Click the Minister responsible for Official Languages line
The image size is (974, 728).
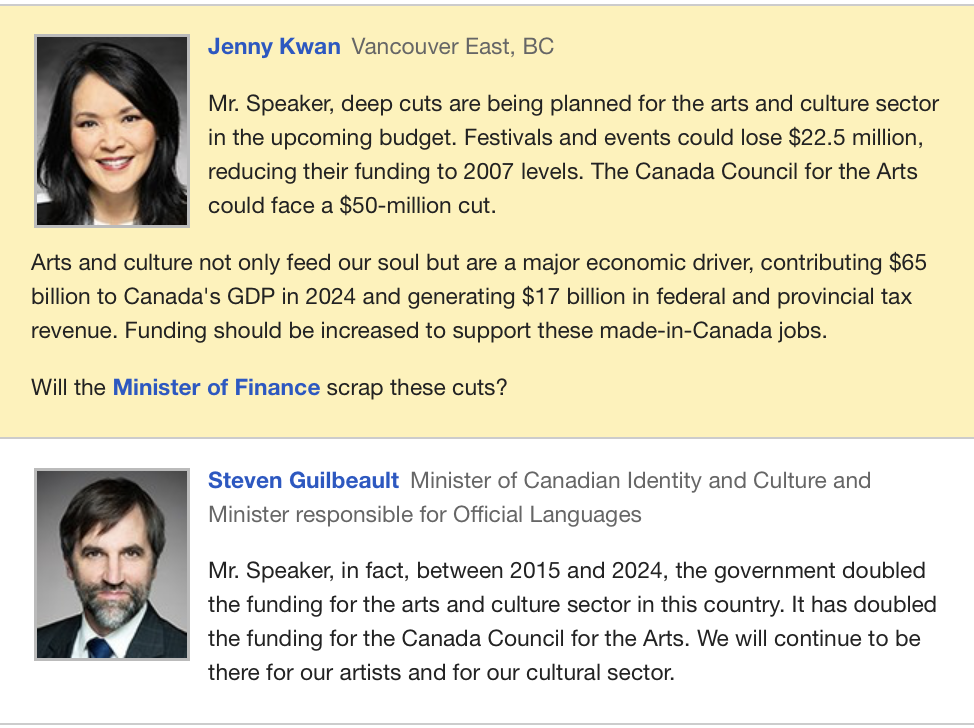pos(425,515)
